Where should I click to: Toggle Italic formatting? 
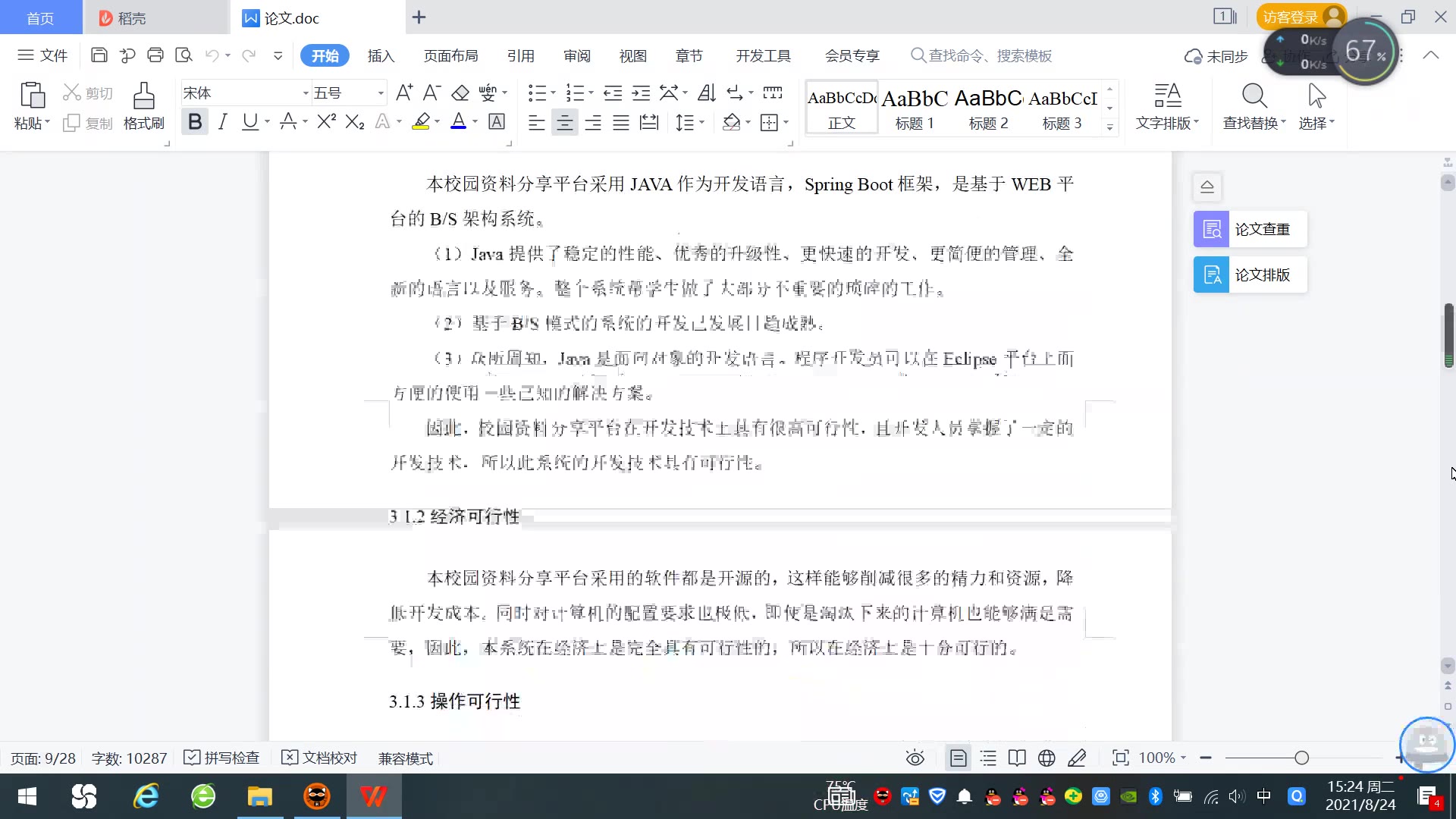[x=222, y=121]
